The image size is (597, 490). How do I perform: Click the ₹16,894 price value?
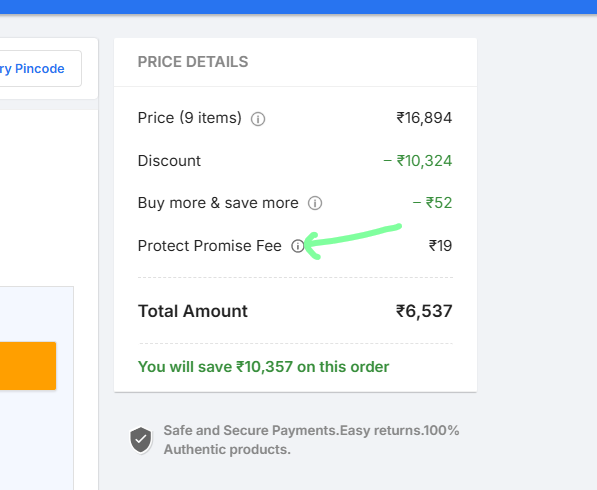pos(424,118)
